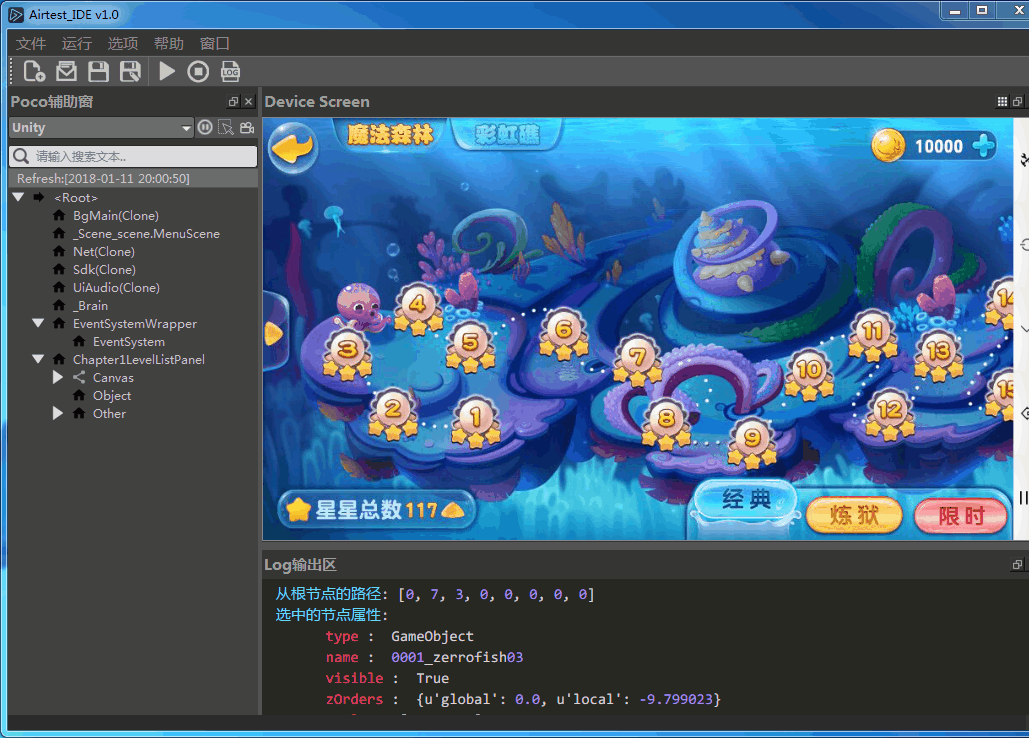Tap the yellow back arrow in game

[293, 148]
